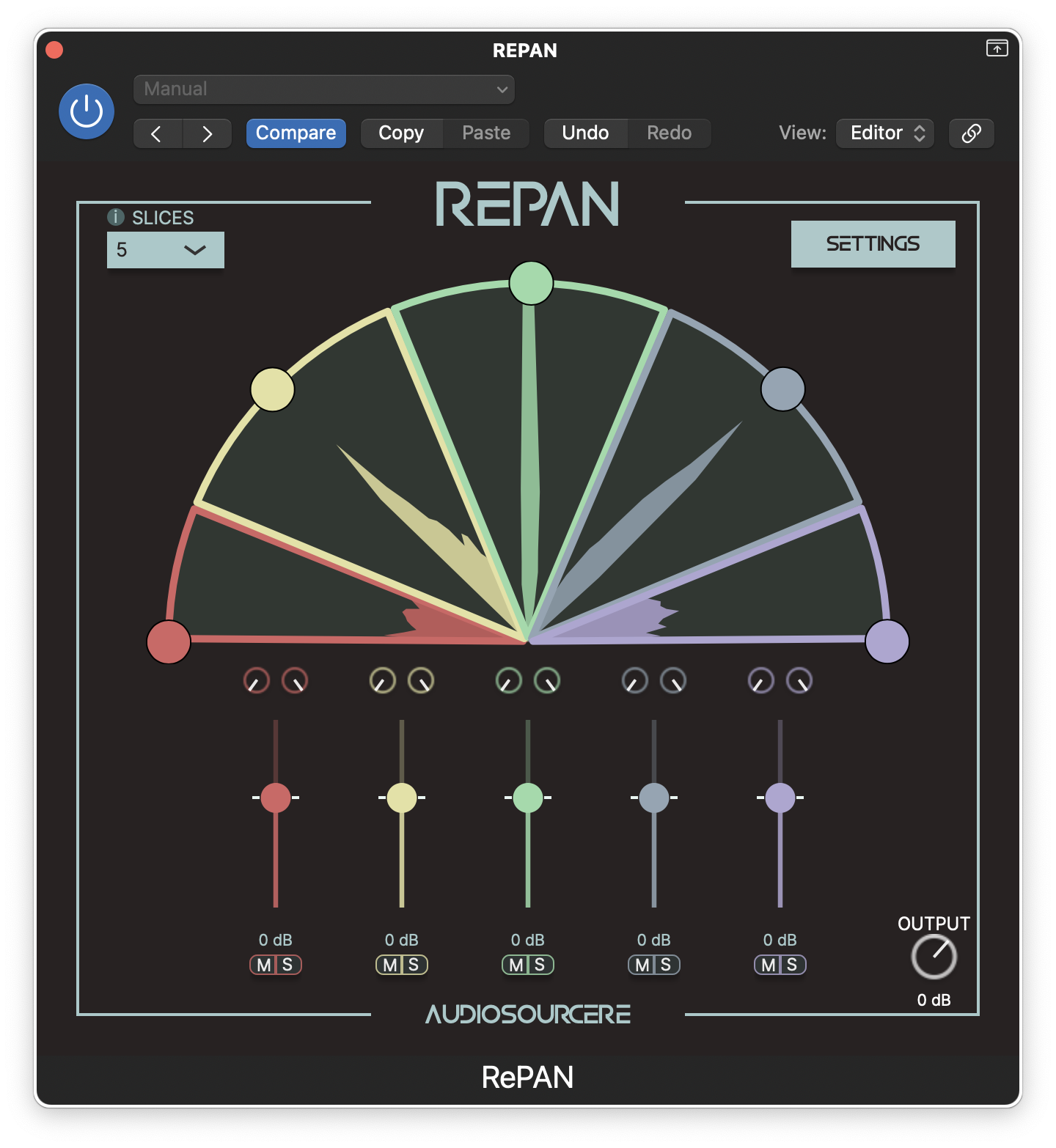Undo the last change
This screenshot has width=1056, height=1148.
click(585, 133)
